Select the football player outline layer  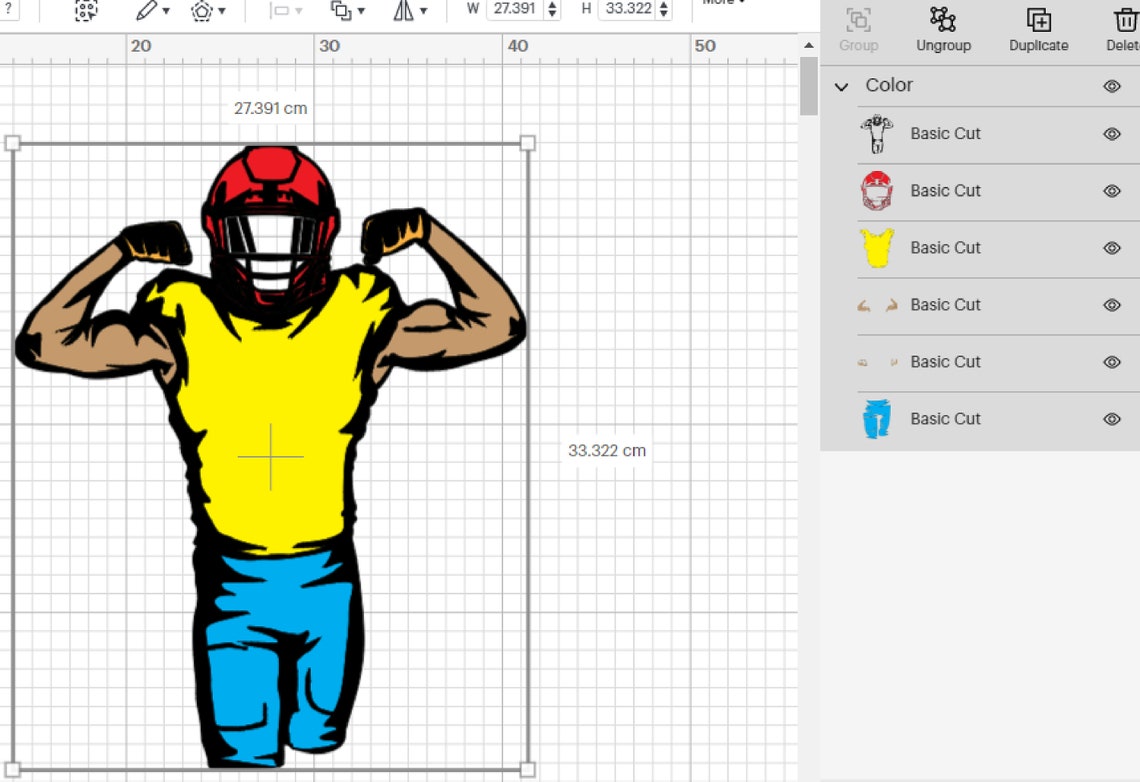point(945,133)
